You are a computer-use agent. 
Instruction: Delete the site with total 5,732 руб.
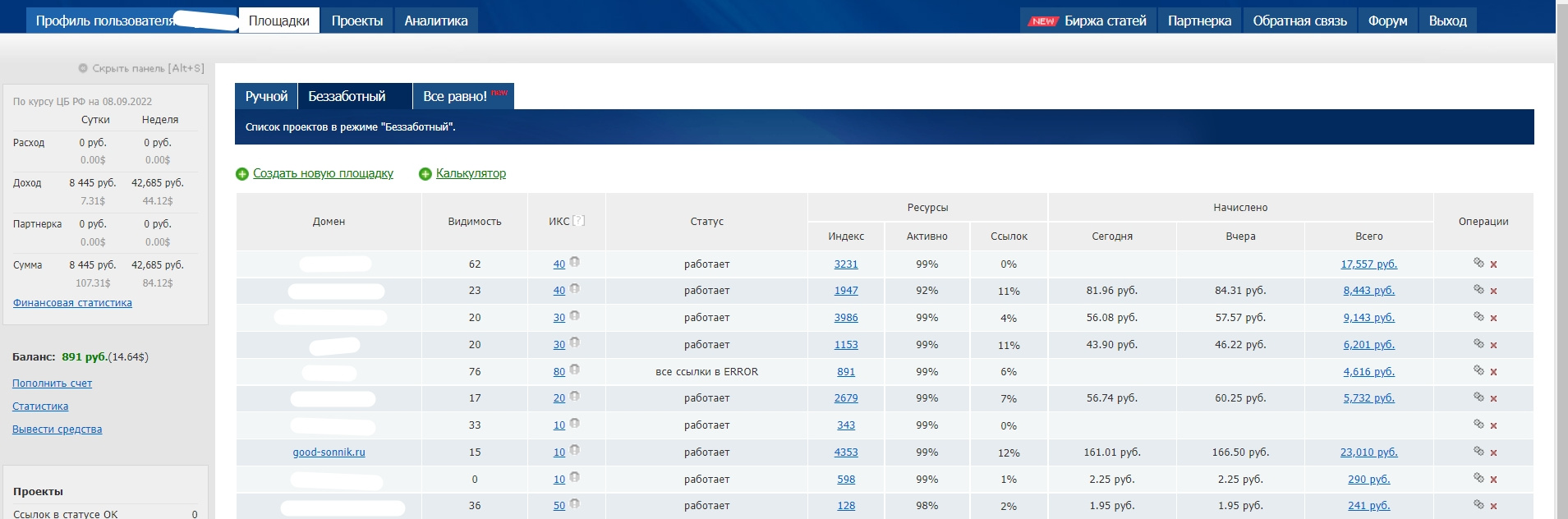(x=1493, y=398)
